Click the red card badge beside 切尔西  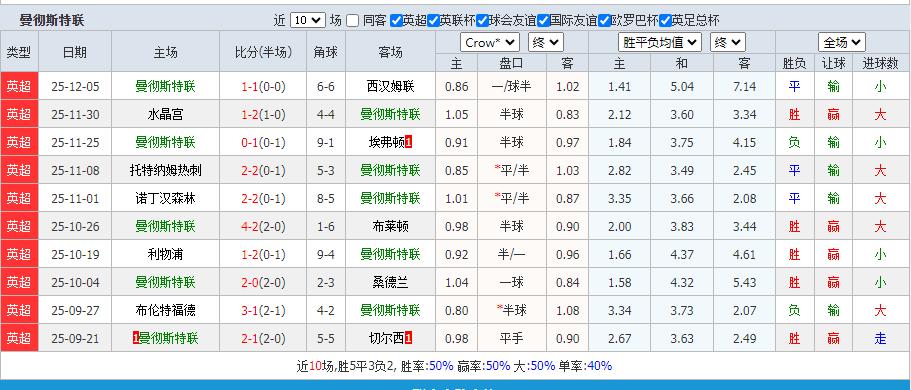pos(408,338)
